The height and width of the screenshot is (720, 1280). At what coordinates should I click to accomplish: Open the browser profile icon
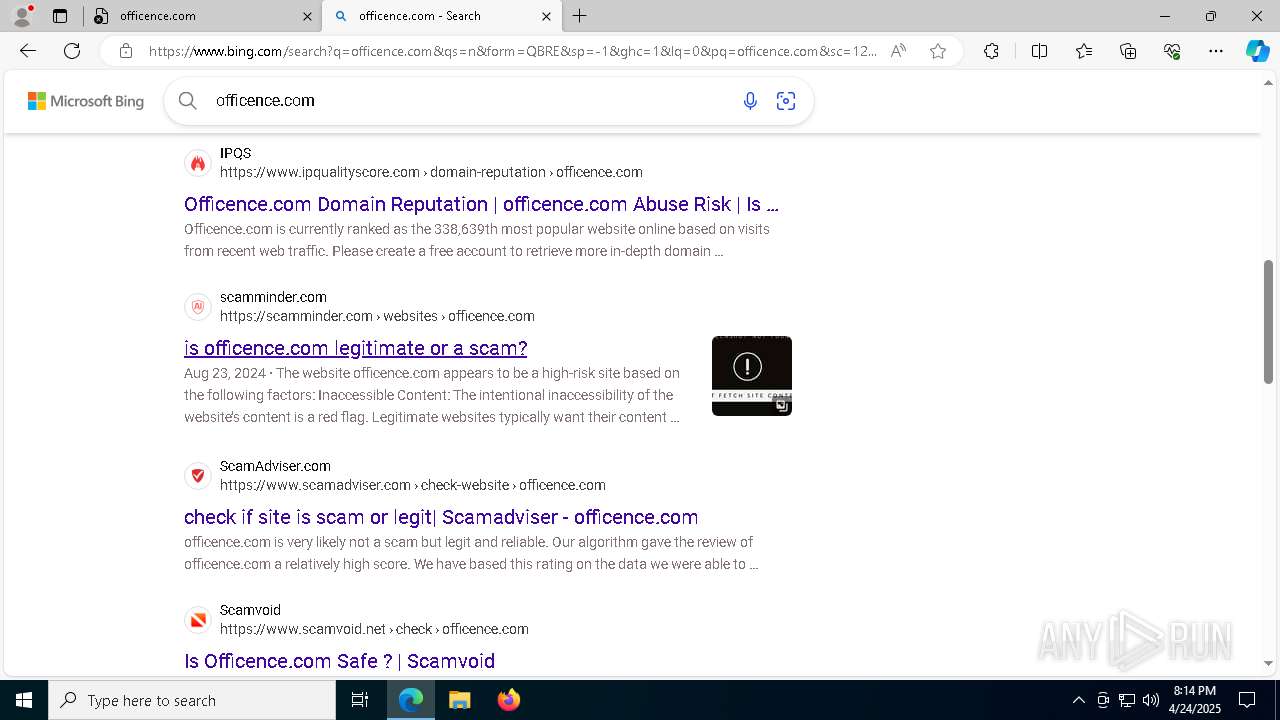coord(22,16)
